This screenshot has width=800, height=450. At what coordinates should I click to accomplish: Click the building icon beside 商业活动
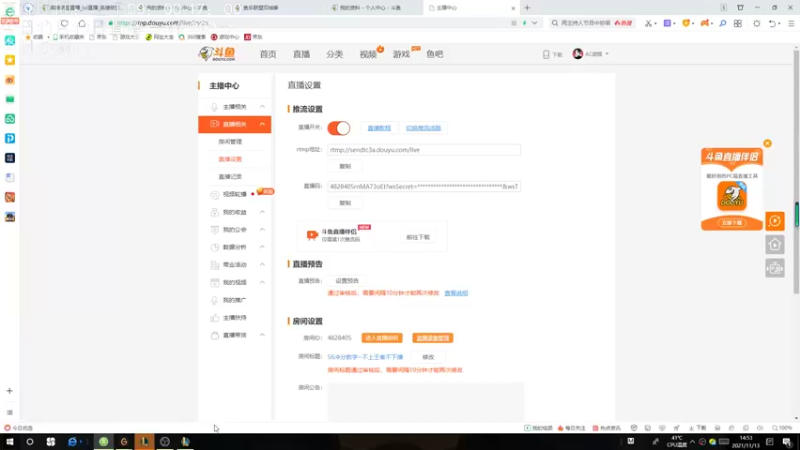pos(214,265)
